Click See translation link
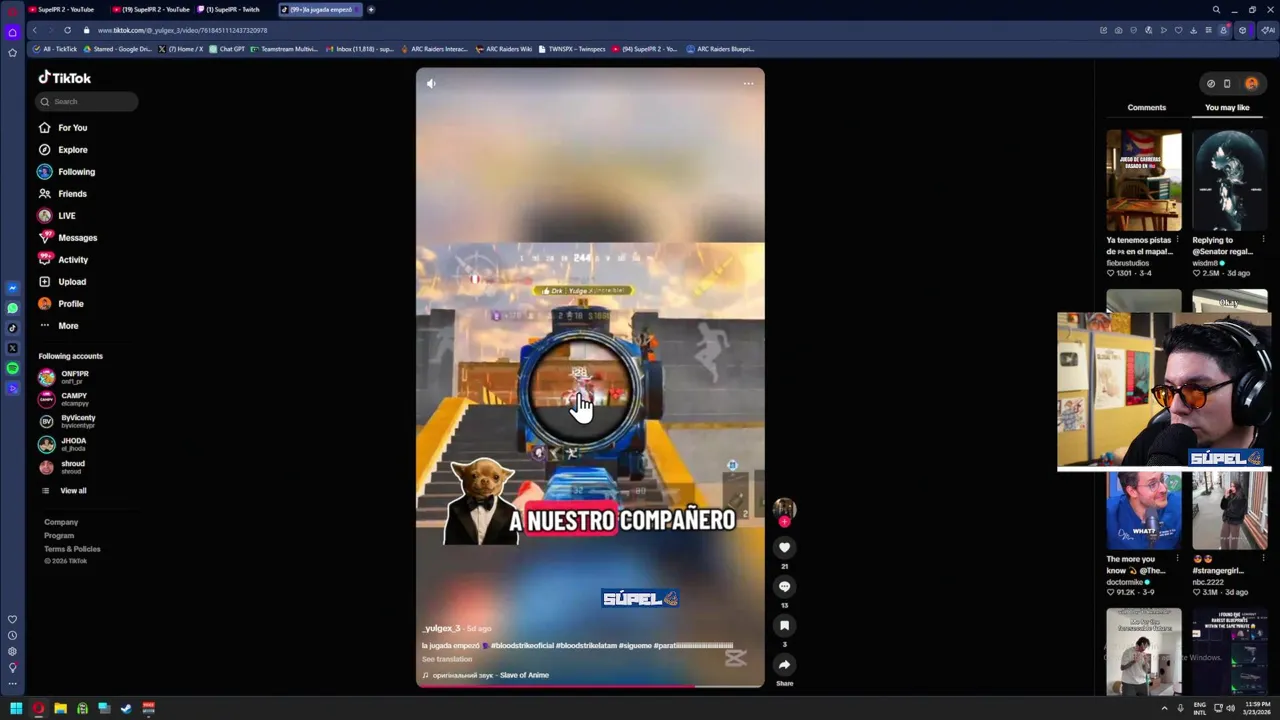The image size is (1280, 720). pyautogui.click(x=446, y=659)
